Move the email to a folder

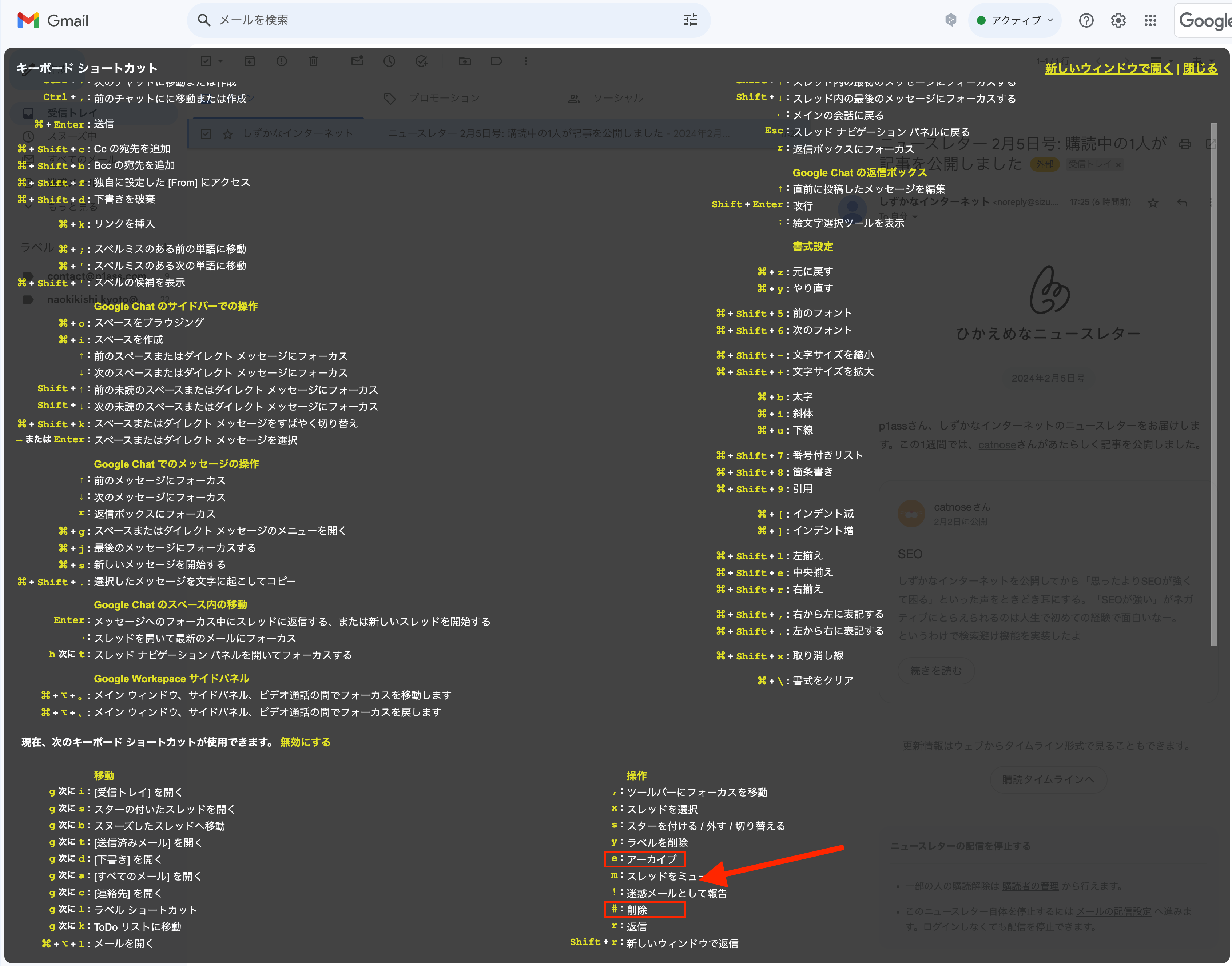point(464,61)
